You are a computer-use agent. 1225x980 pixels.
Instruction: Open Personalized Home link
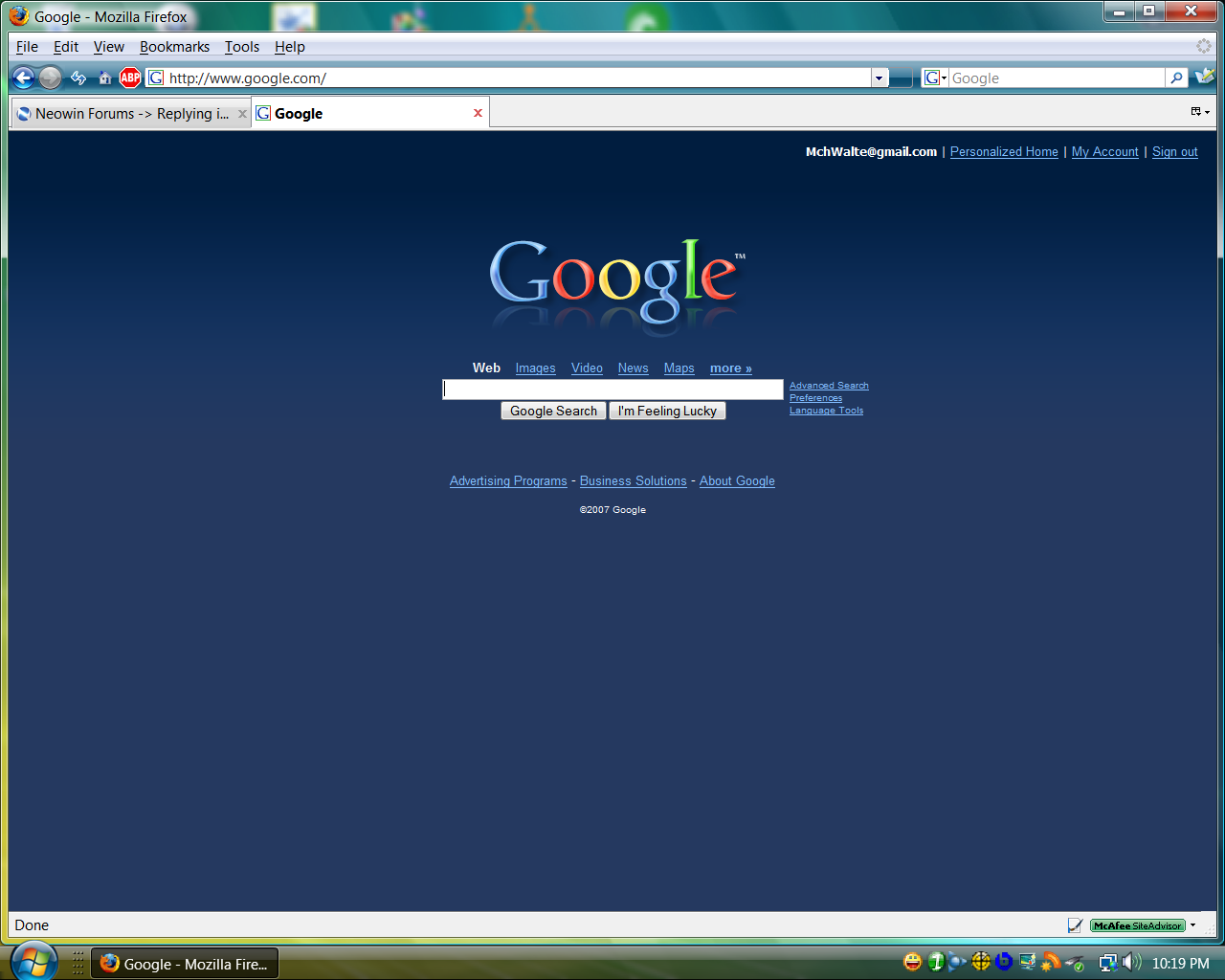(x=1004, y=152)
